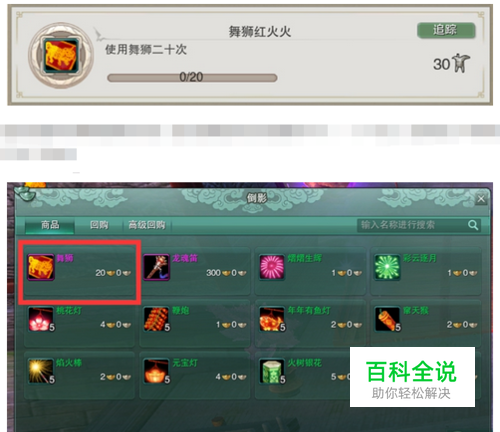500x432 pixels.
Task: Select the 火树银花 firework box icon
Action: (272, 371)
